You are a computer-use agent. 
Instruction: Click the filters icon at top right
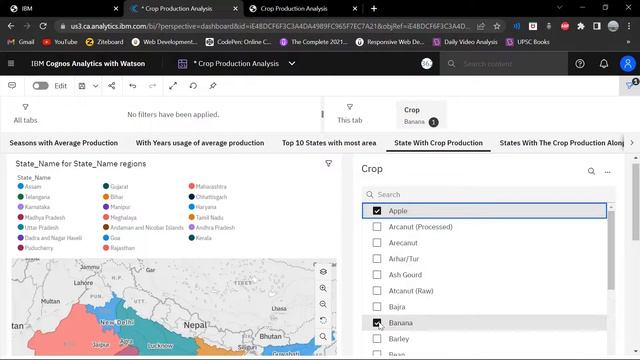point(630,85)
